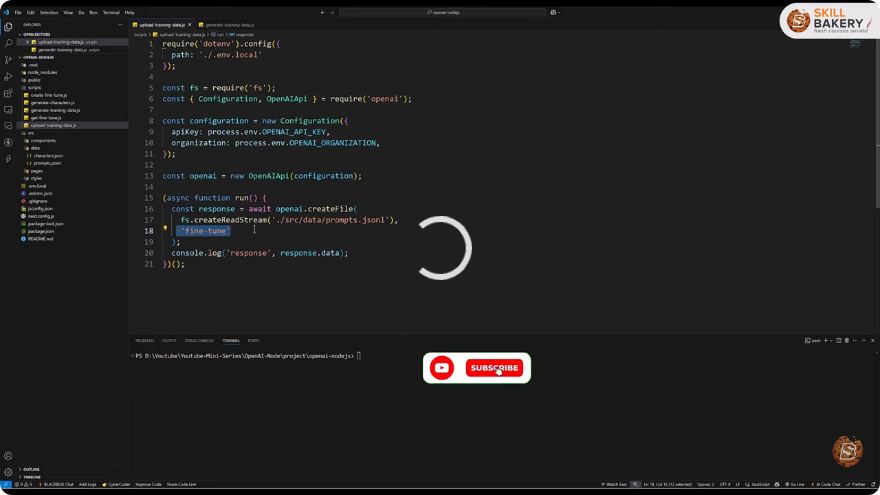Image resolution: width=880 pixels, height=495 pixels.
Task: Open create-fine-tune.js in explorer
Action: point(49,95)
